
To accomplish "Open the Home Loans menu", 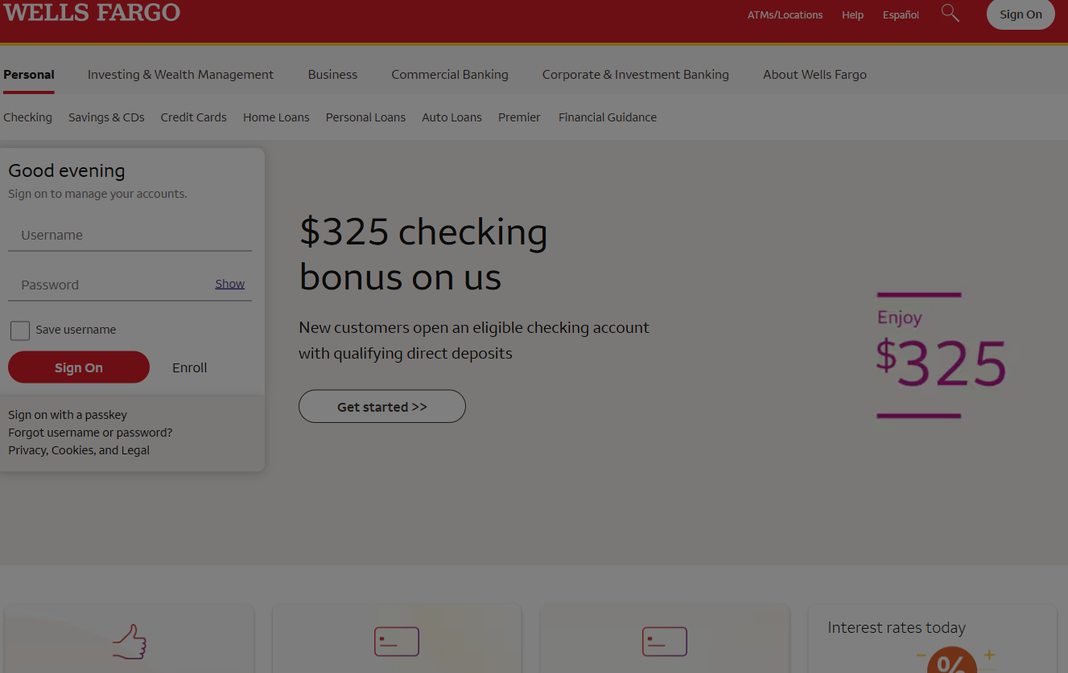I will pos(276,117).
